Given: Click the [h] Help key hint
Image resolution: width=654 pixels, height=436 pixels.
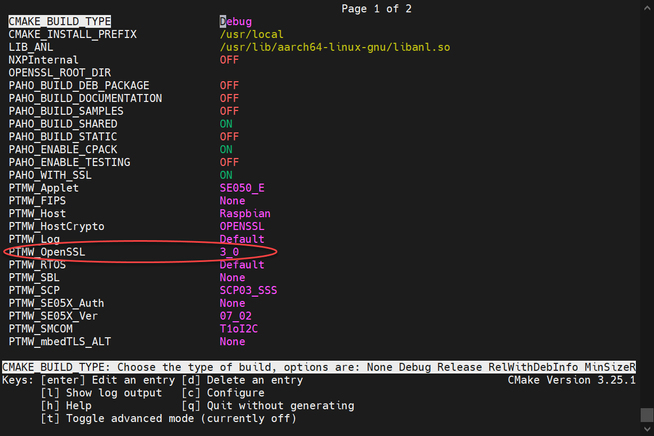Looking at the screenshot, I should [x=67, y=406].
